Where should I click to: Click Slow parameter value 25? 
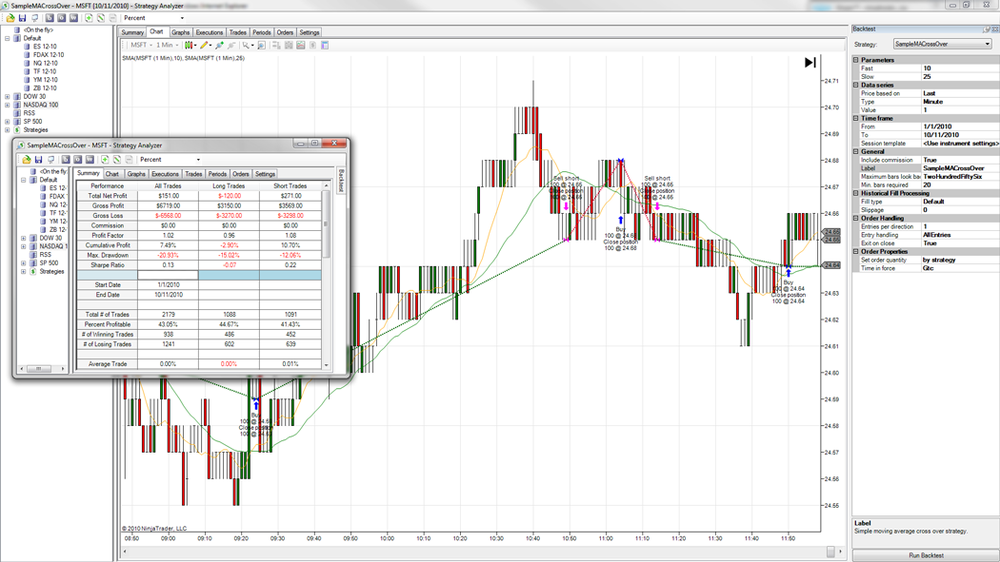(x=960, y=77)
